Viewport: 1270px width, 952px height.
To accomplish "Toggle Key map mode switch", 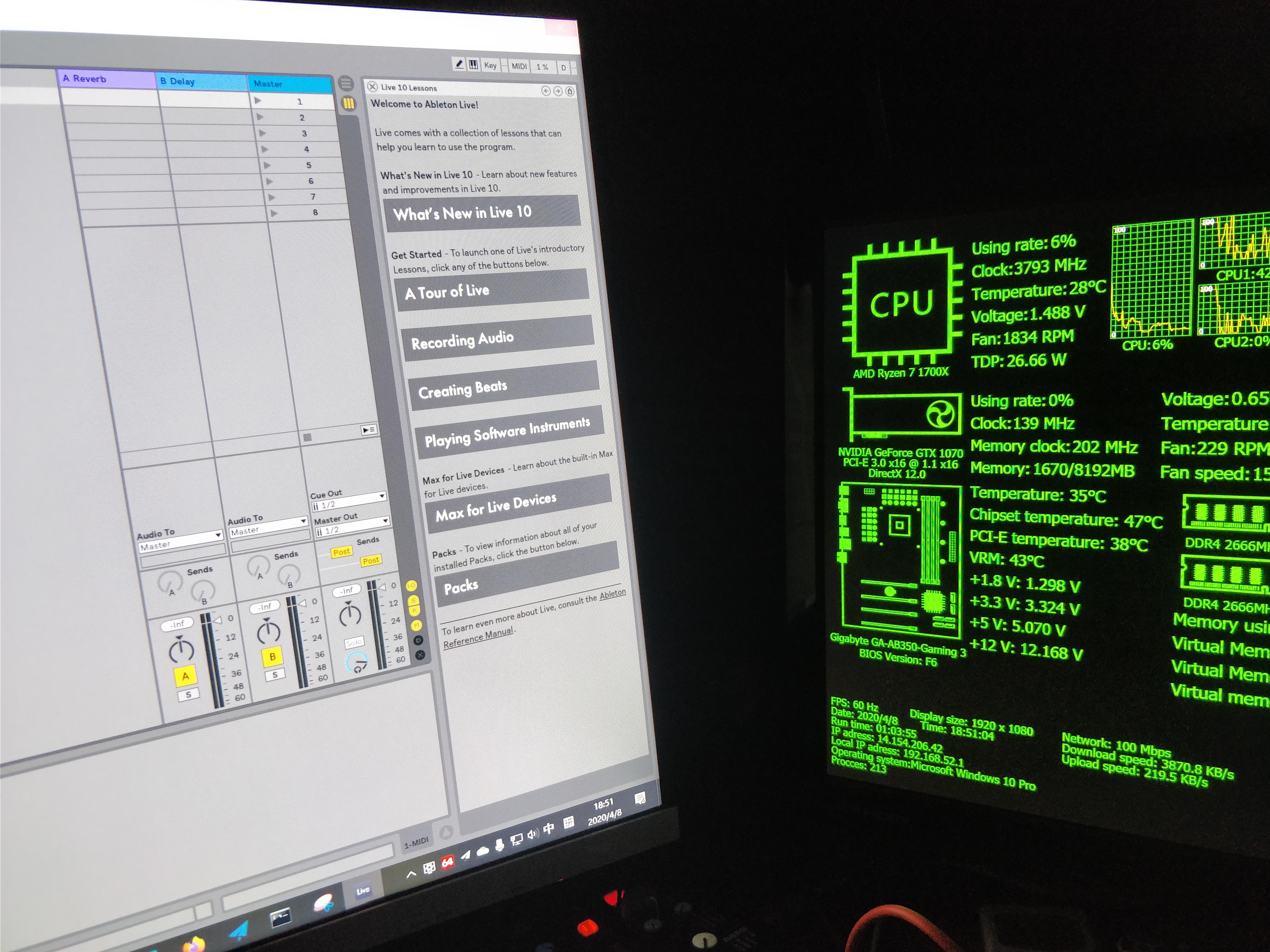I will [490, 65].
